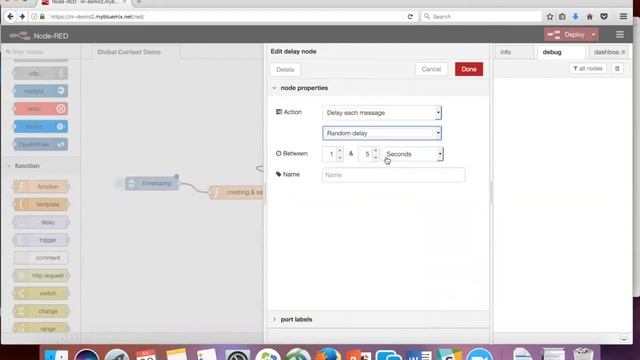Select the template node in palette

tap(41, 204)
